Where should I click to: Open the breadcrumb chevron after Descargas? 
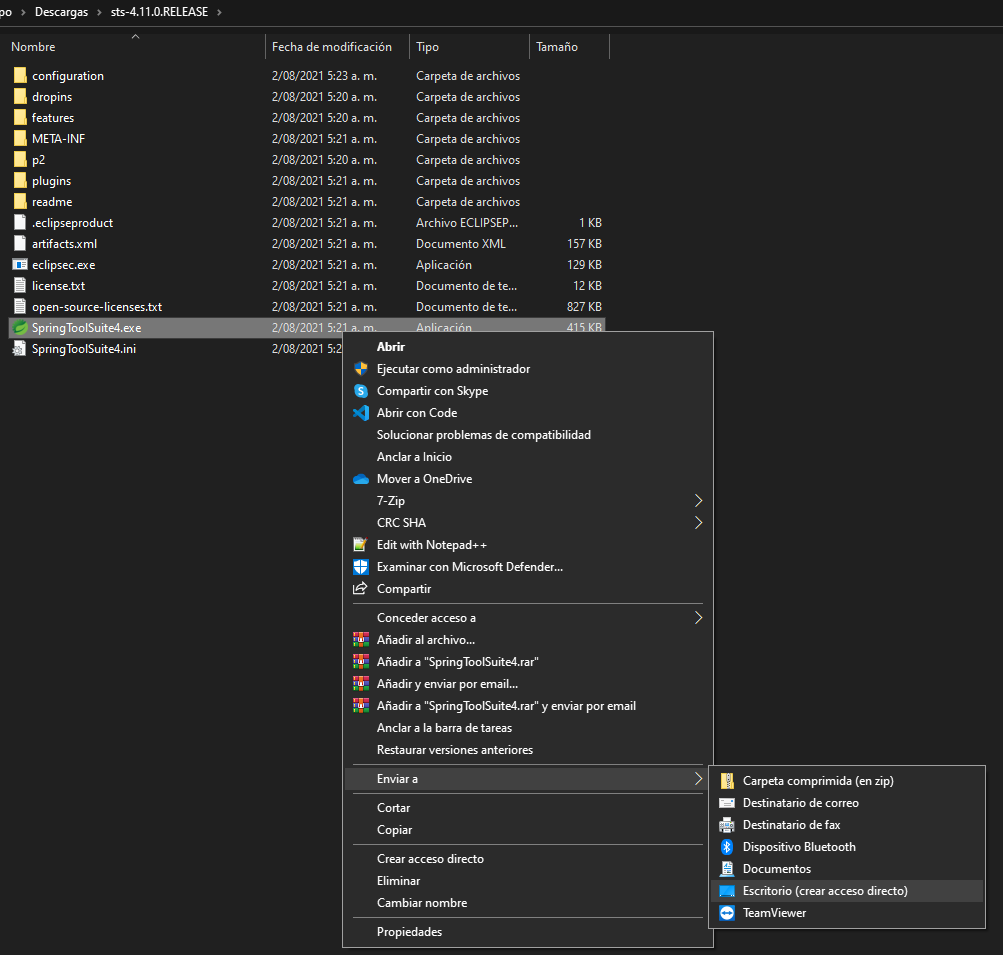(x=99, y=12)
